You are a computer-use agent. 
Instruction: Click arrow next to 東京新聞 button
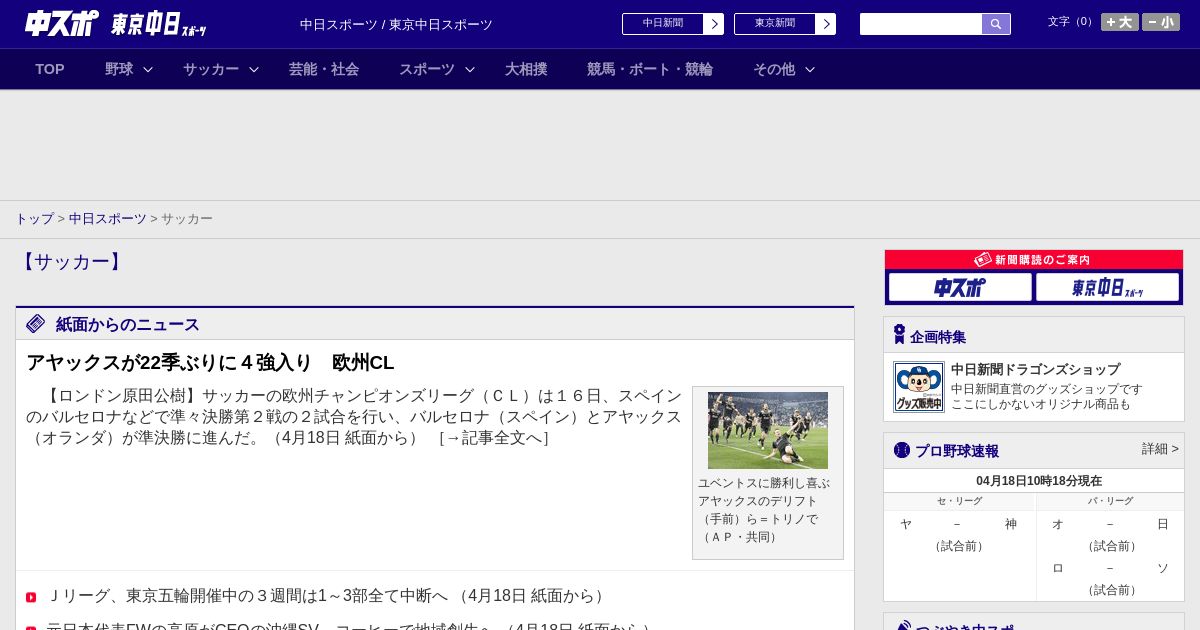click(826, 24)
